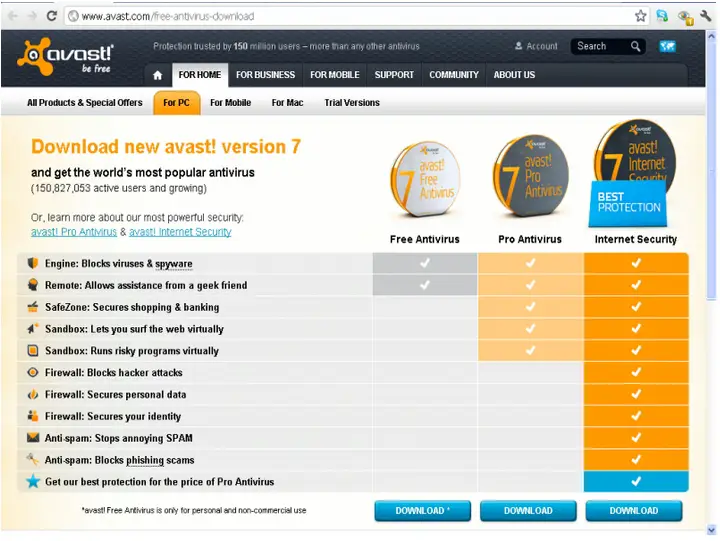Click the scroll up arrow of the scrollbar

click(x=711, y=36)
